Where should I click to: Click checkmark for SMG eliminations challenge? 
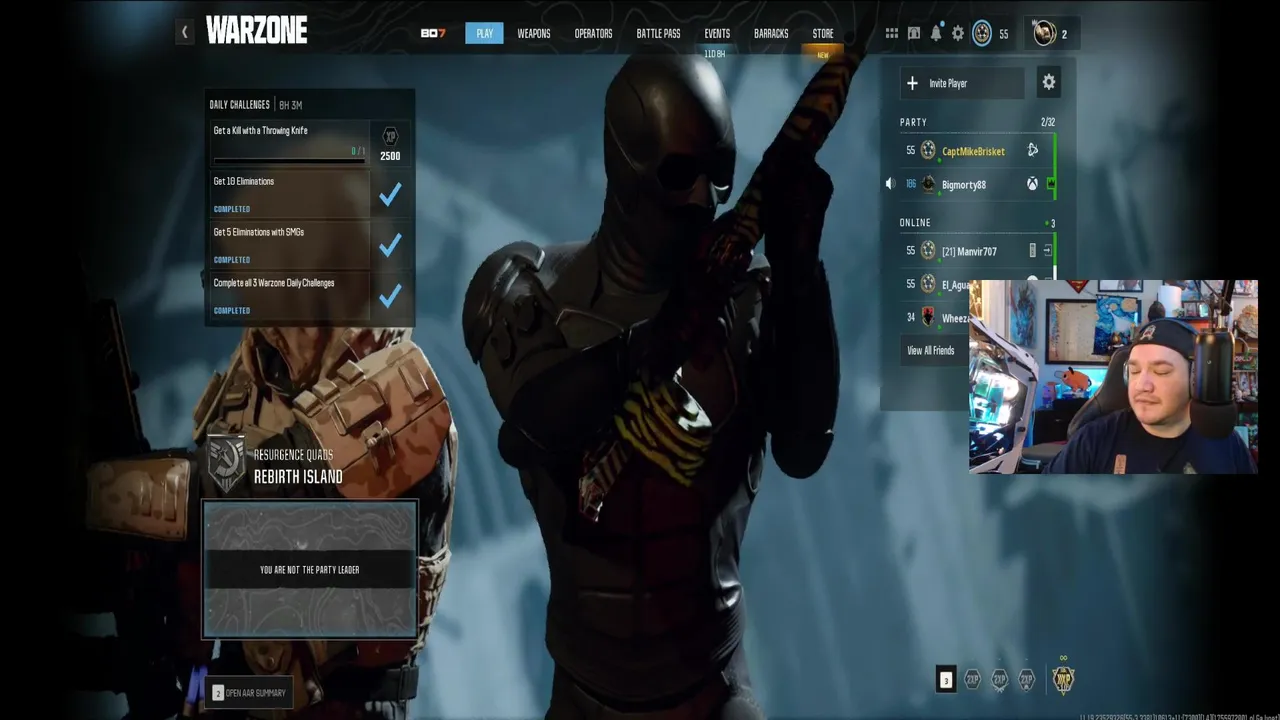[390, 245]
